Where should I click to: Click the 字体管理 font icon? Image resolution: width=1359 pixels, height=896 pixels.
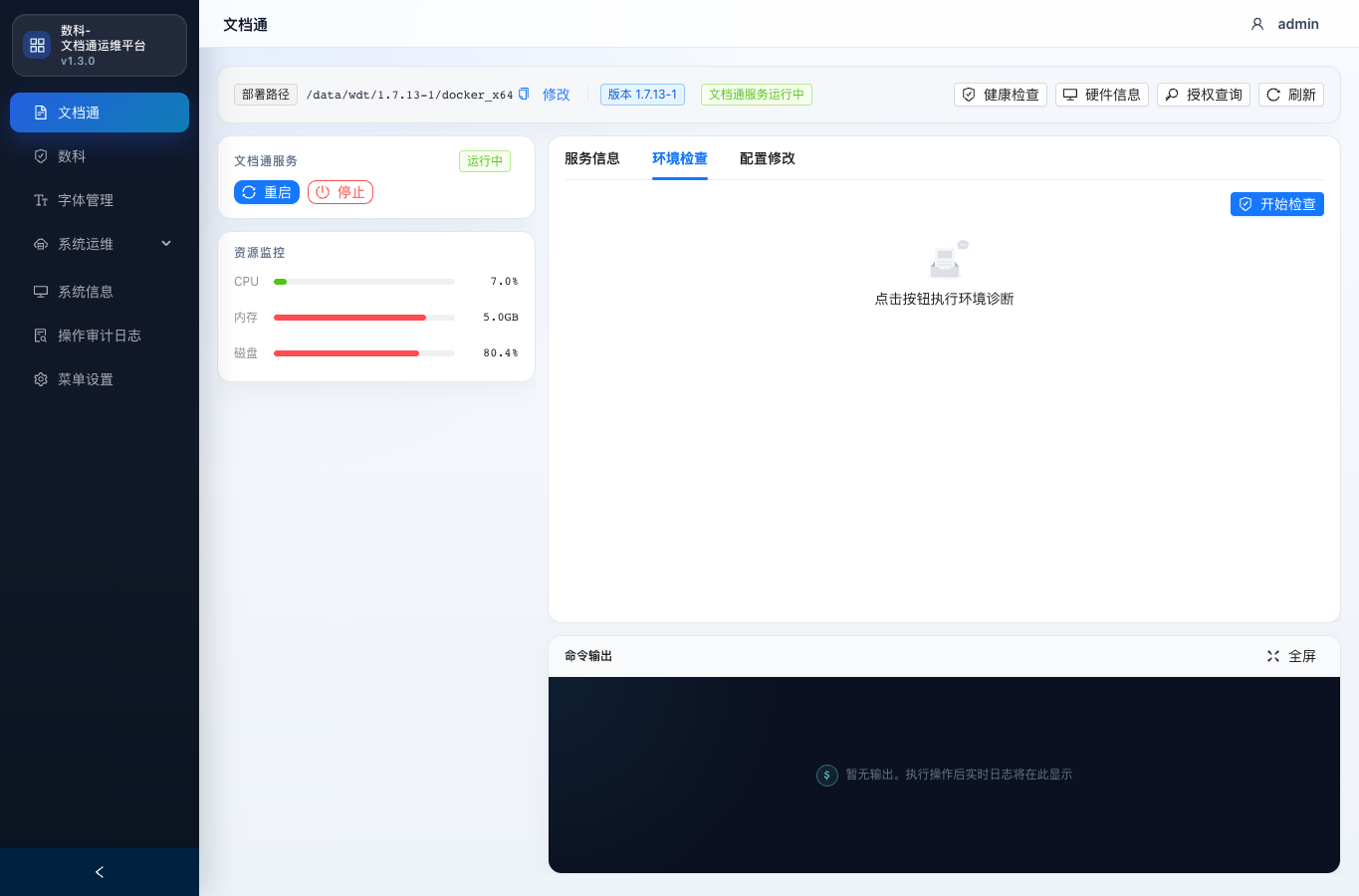click(41, 200)
